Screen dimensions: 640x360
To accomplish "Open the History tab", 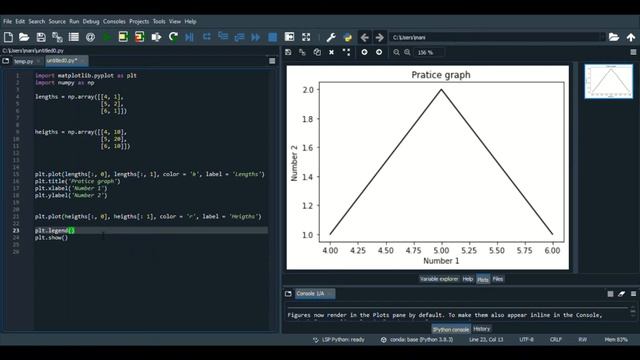I will (x=482, y=329).
